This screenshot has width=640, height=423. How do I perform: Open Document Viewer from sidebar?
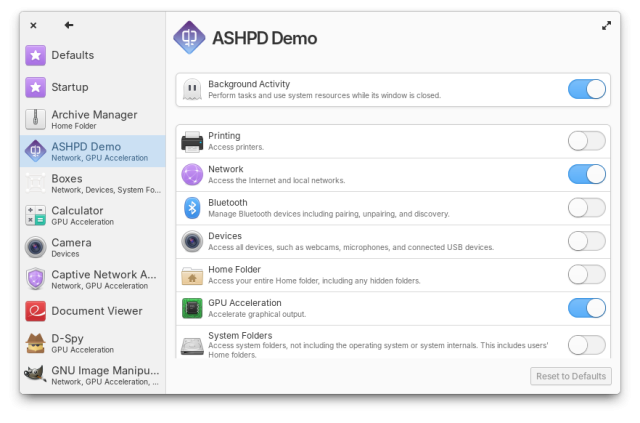(93, 311)
